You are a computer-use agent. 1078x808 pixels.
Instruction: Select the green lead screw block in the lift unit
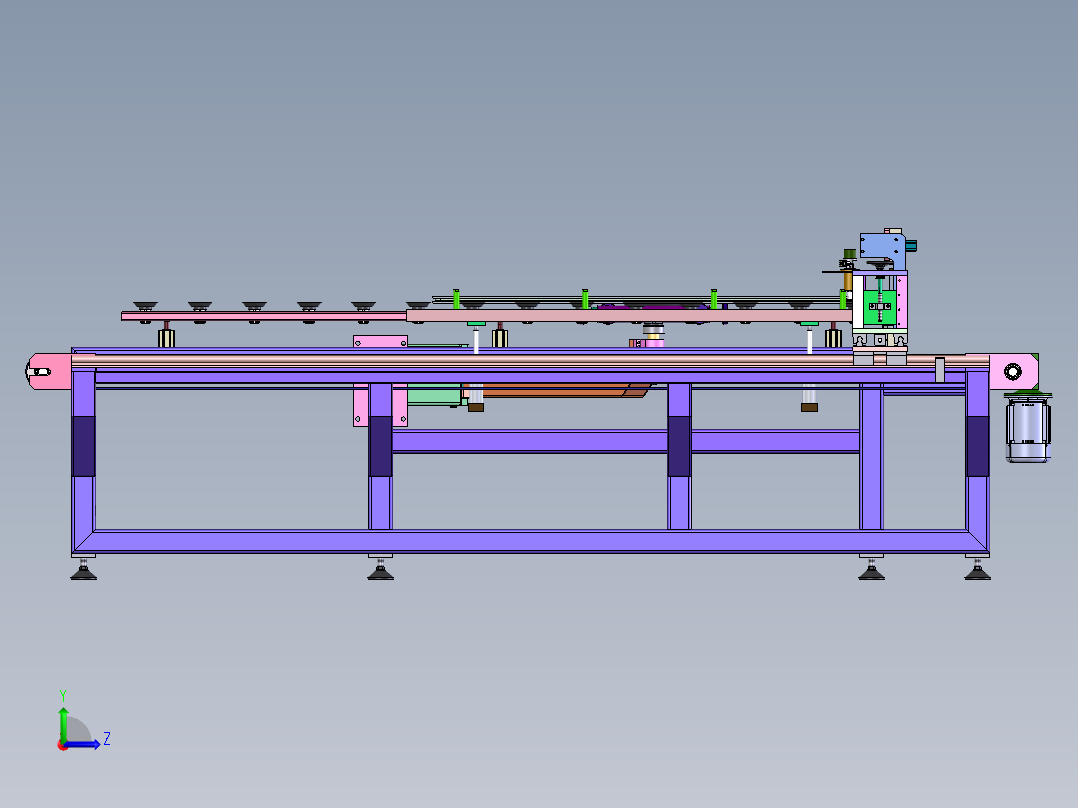(879, 307)
